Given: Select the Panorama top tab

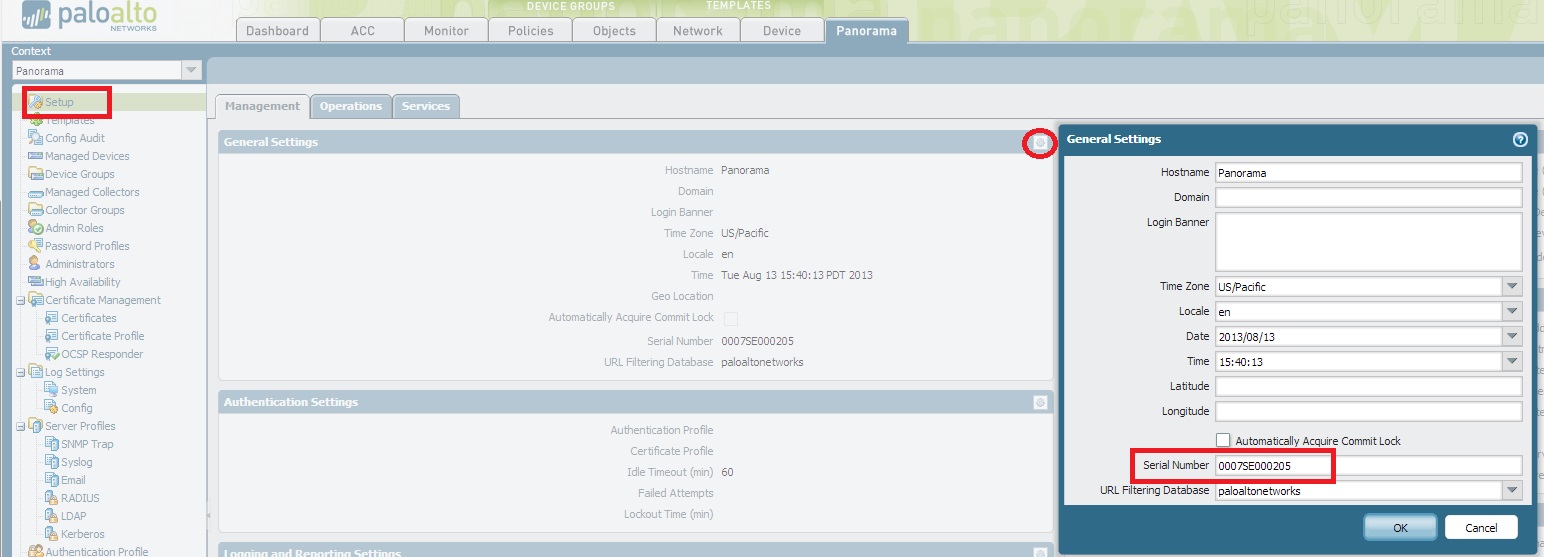Looking at the screenshot, I should [x=866, y=30].
